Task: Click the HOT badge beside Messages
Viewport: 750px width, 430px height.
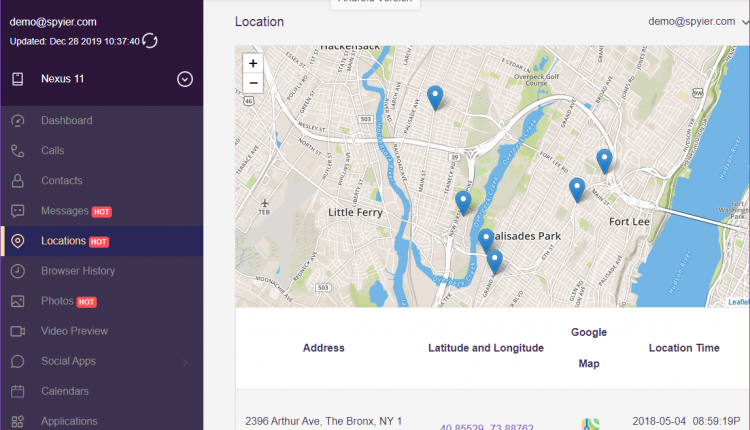Action: (x=101, y=212)
